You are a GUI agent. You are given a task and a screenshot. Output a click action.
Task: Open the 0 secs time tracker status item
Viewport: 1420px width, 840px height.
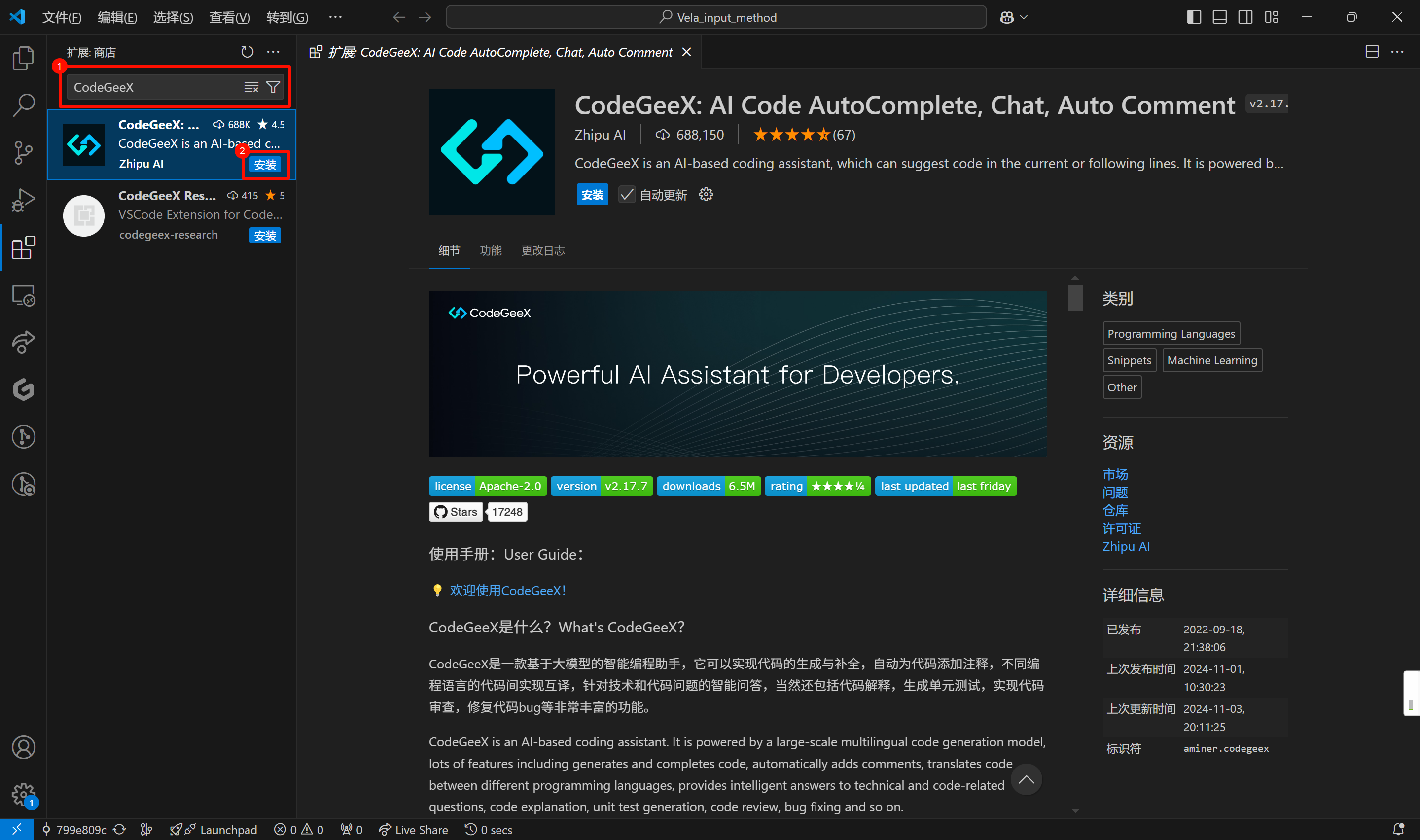pos(489,829)
